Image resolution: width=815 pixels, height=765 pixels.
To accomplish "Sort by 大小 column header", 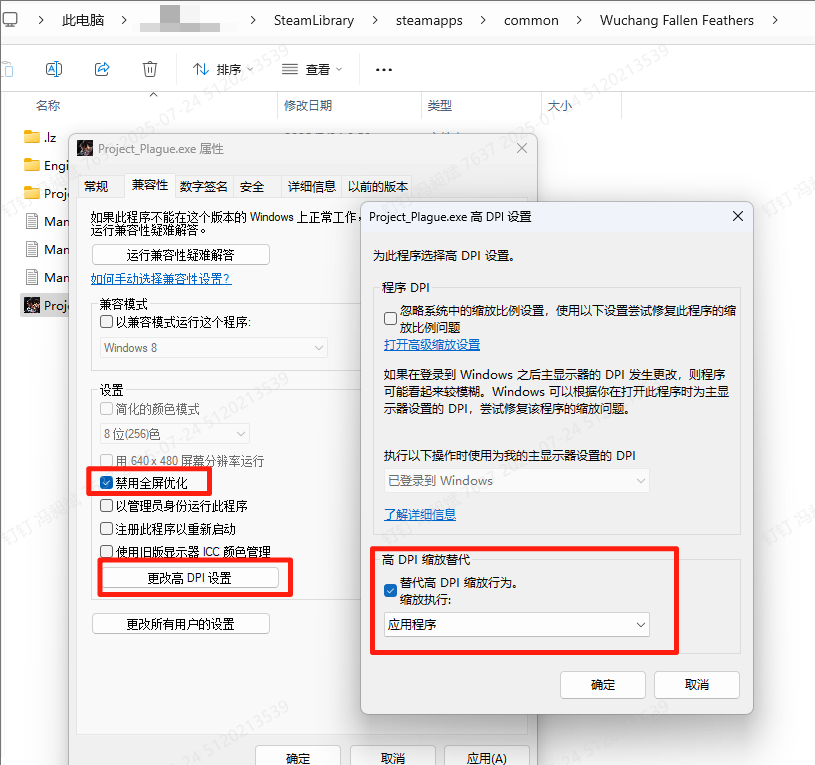I will pos(560,105).
